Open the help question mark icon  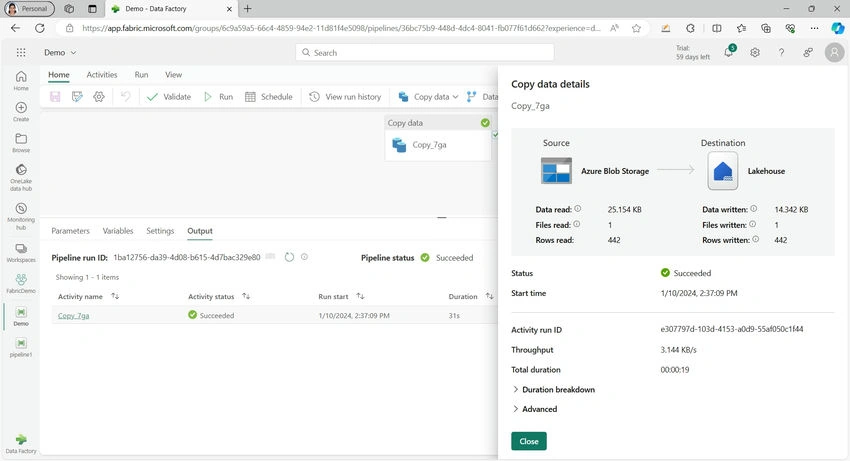[x=781, y=53]
